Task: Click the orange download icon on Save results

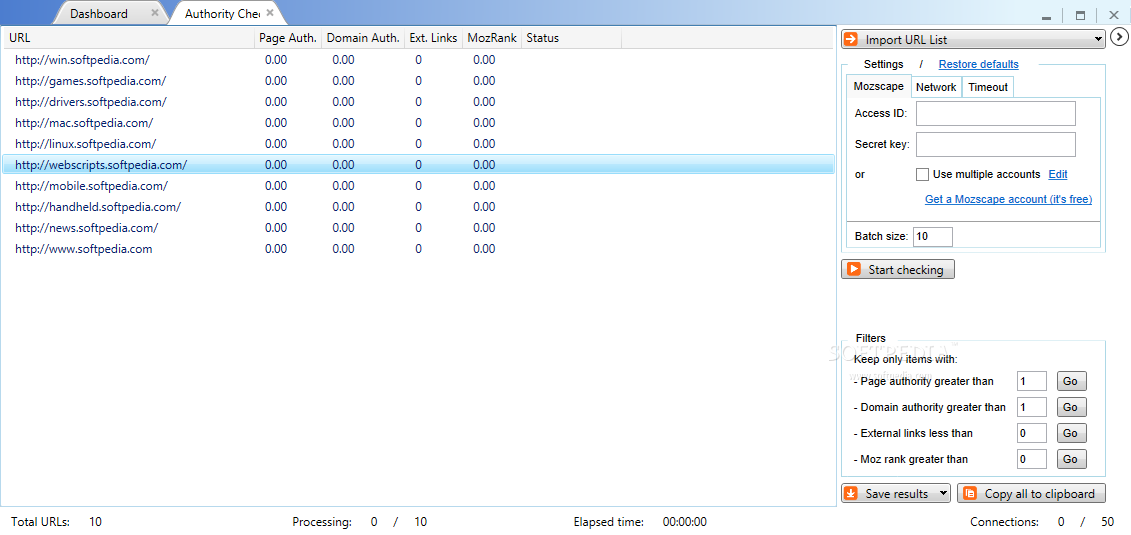Action: pyautogui.click(x=851, y=493)
